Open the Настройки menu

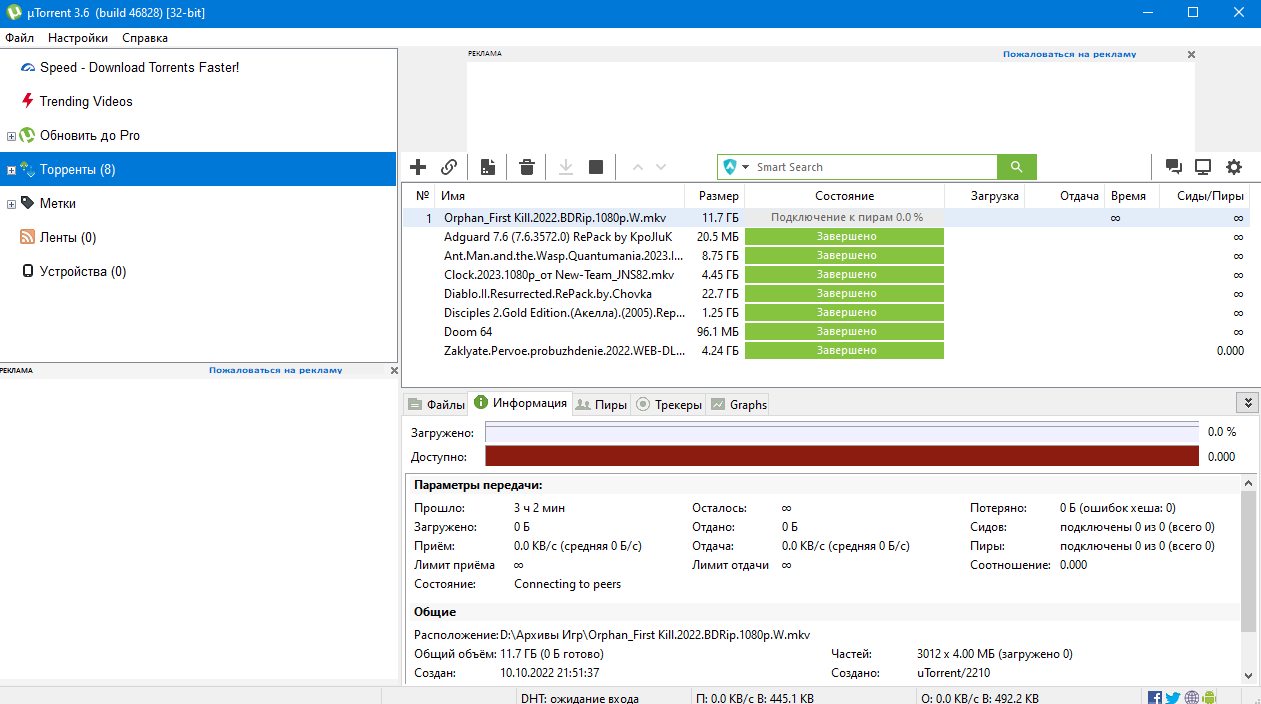[x=78, y=38]
